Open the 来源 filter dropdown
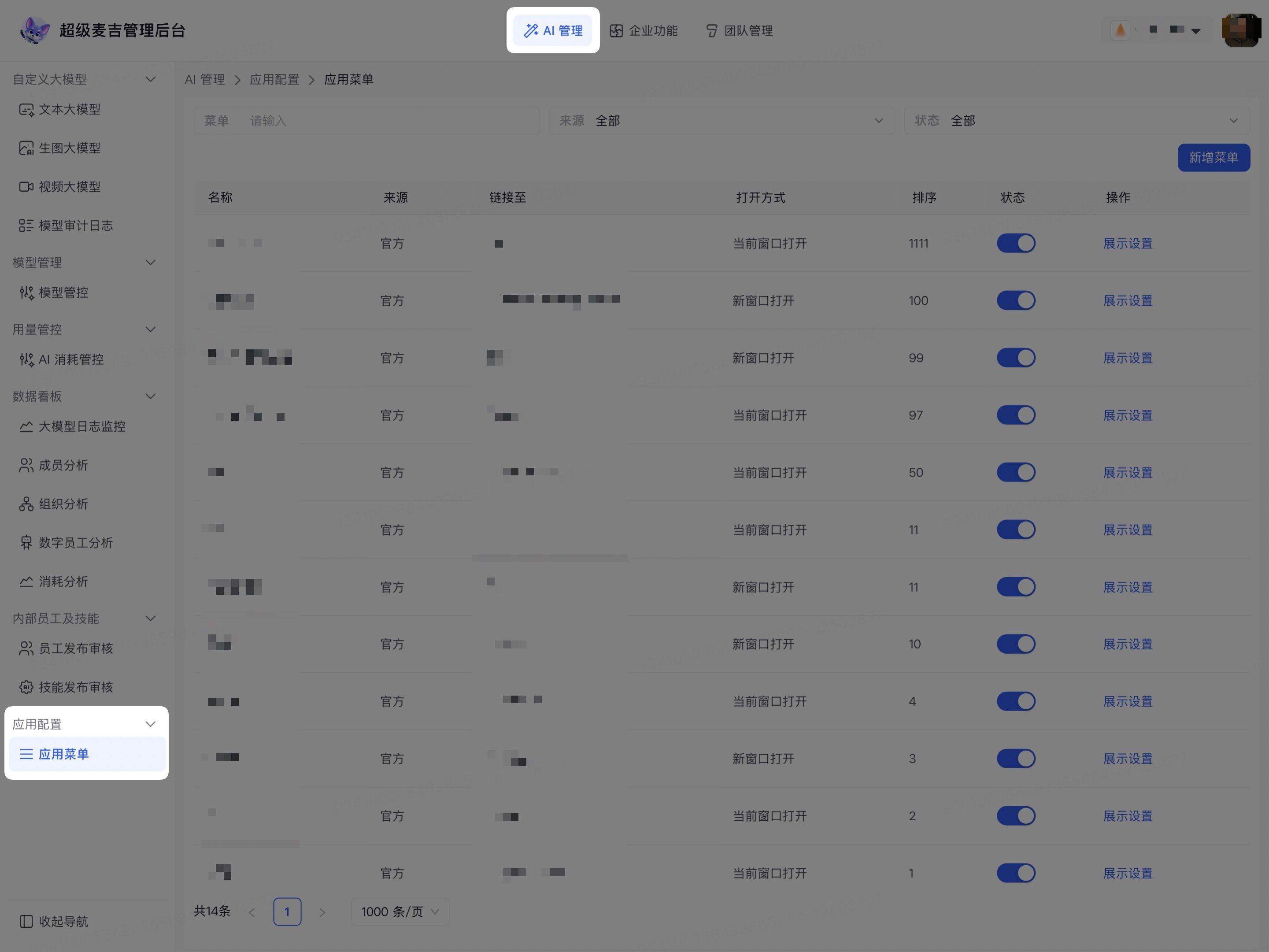The width and height of the screenshot is (1269, 952). [721, 121]
